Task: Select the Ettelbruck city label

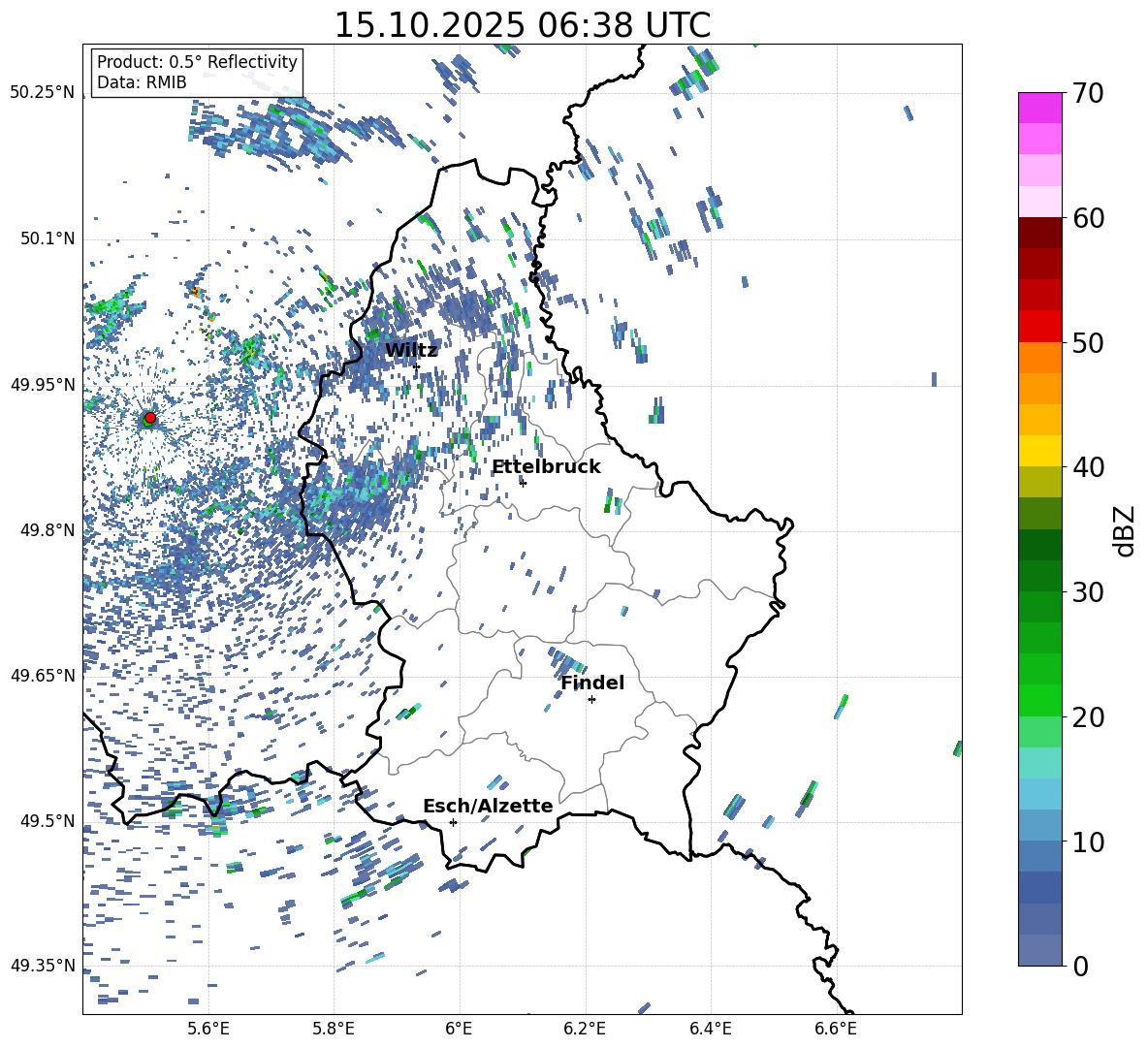Action: coord(546,467)
